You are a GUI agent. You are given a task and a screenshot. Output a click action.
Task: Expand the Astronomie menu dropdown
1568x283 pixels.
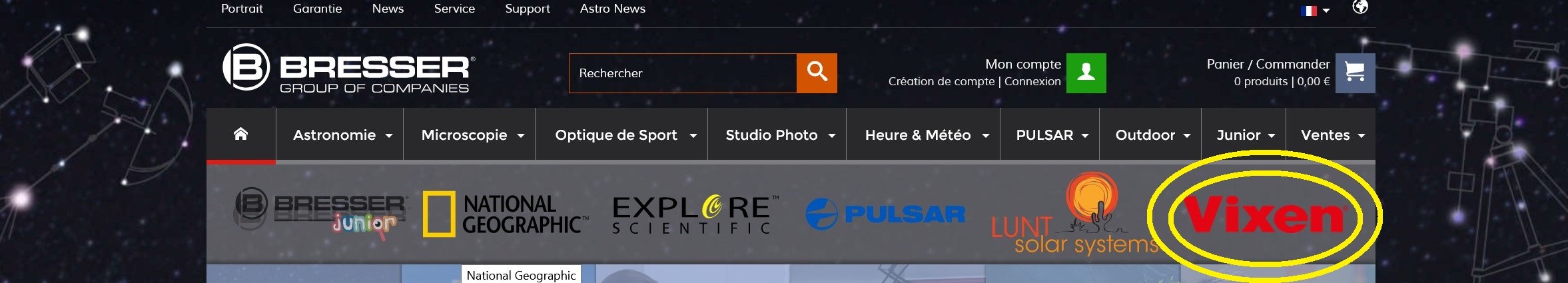click(342, 135)
